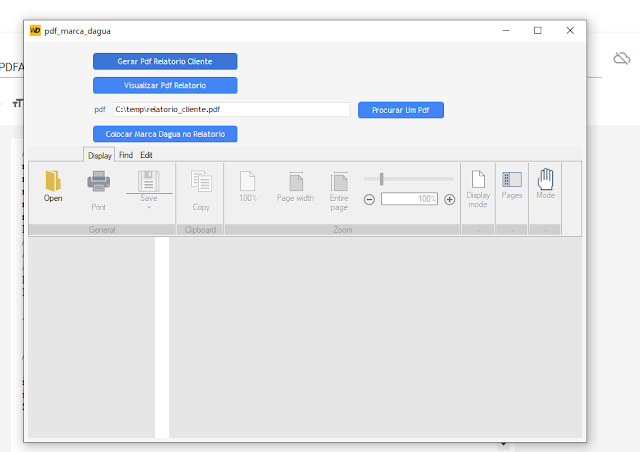640x452 pixels.
Task: Click Procurar Um Pdf button
Action: pyautogui.click(x=401, y=110)
